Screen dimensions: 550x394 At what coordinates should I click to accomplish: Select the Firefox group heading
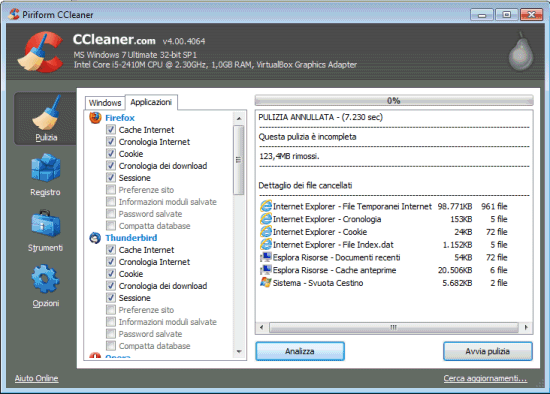120,118
